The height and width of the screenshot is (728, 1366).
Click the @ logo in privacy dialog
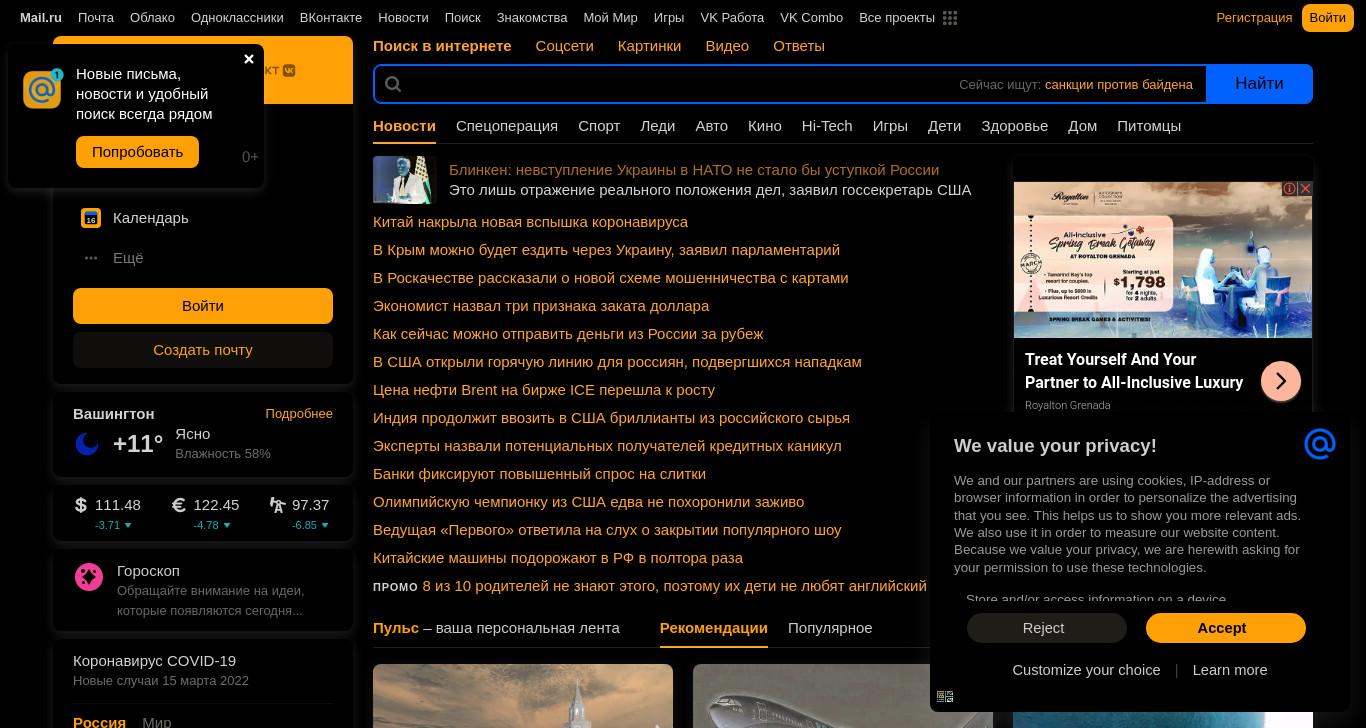coord(1320,444)
